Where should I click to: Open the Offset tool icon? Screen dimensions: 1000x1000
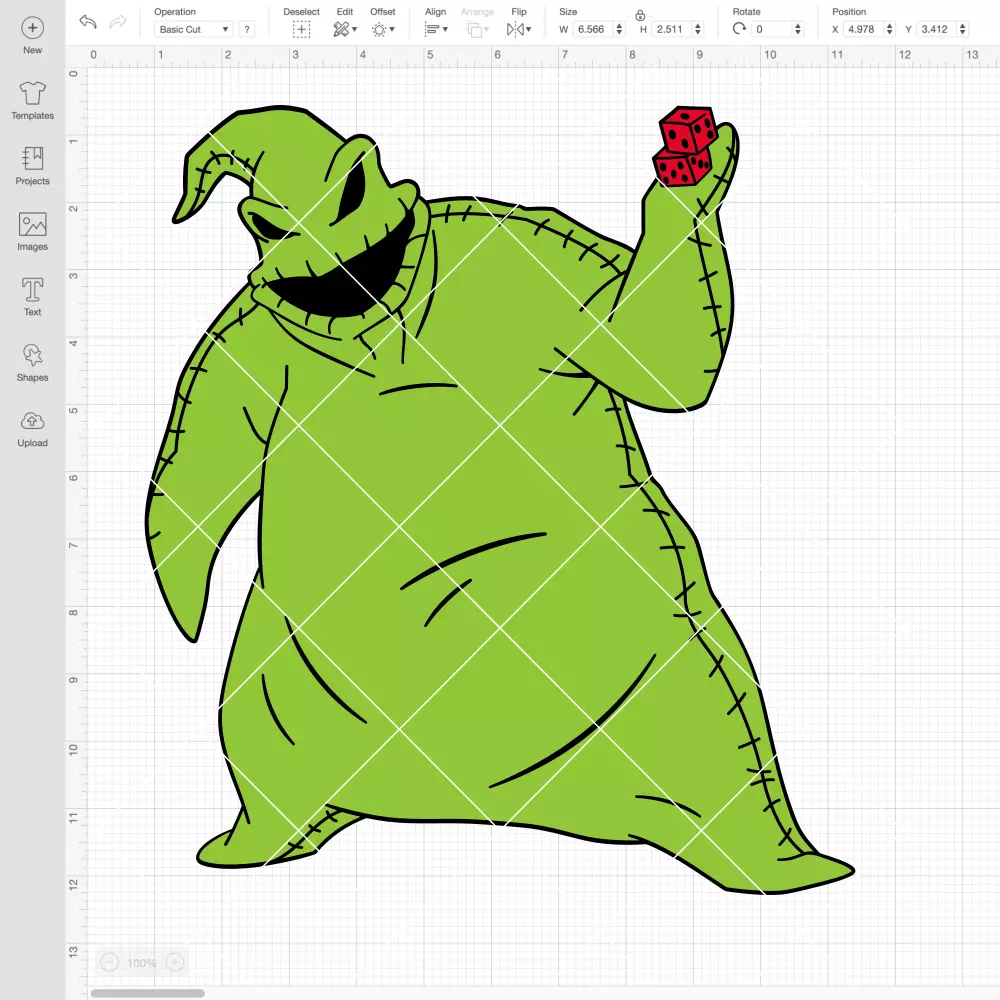[379, 29]
